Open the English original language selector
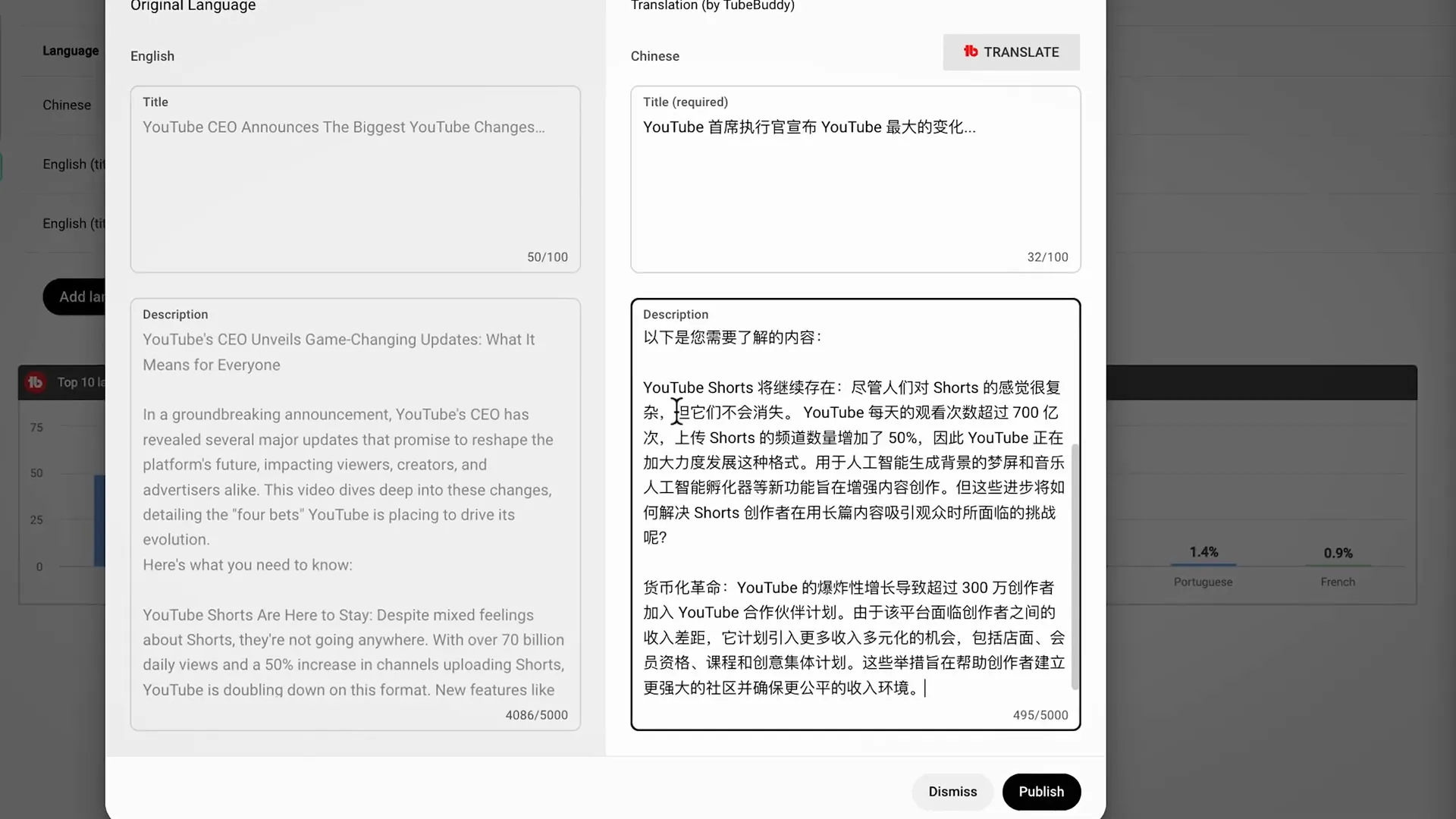This screenshot has height=819, width=1456. tap(152, 55)
